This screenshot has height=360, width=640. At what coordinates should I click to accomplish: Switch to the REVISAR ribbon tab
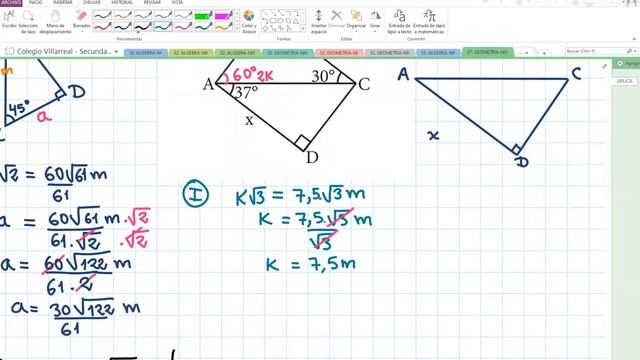pos(152,2)
